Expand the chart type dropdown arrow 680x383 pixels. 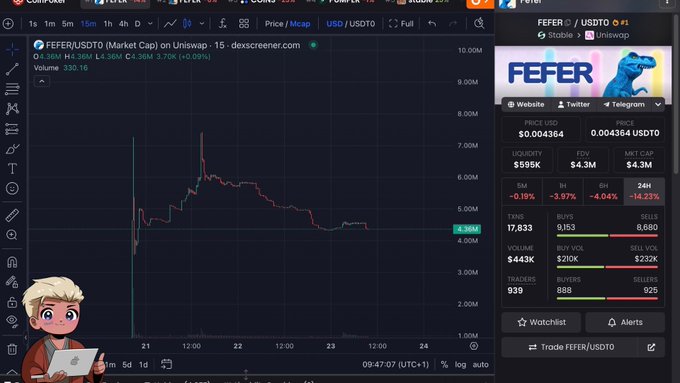[x=202, y=24]
